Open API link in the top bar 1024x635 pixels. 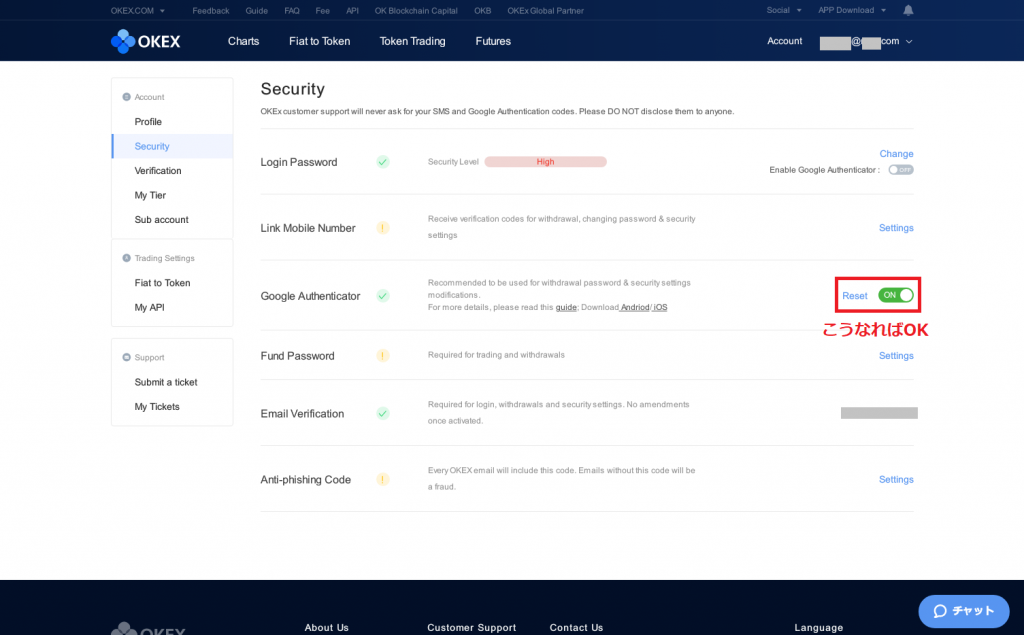(x=353, y=10)
